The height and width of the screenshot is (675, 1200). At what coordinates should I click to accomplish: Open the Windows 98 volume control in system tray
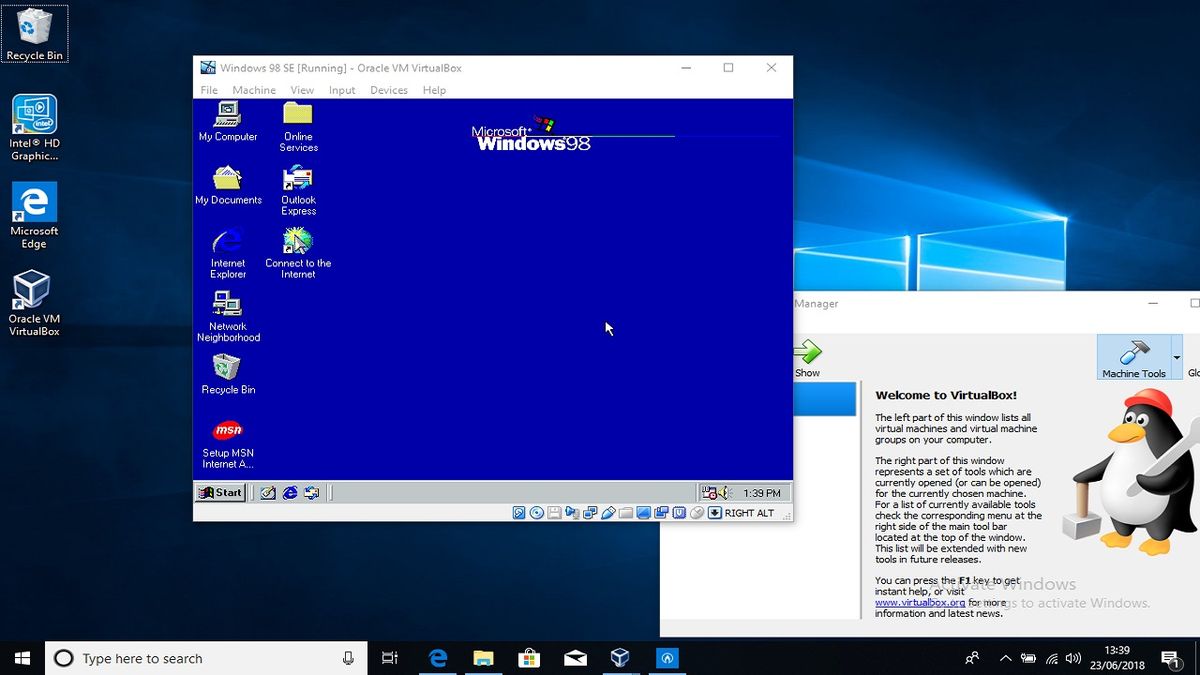coord(725,492)
